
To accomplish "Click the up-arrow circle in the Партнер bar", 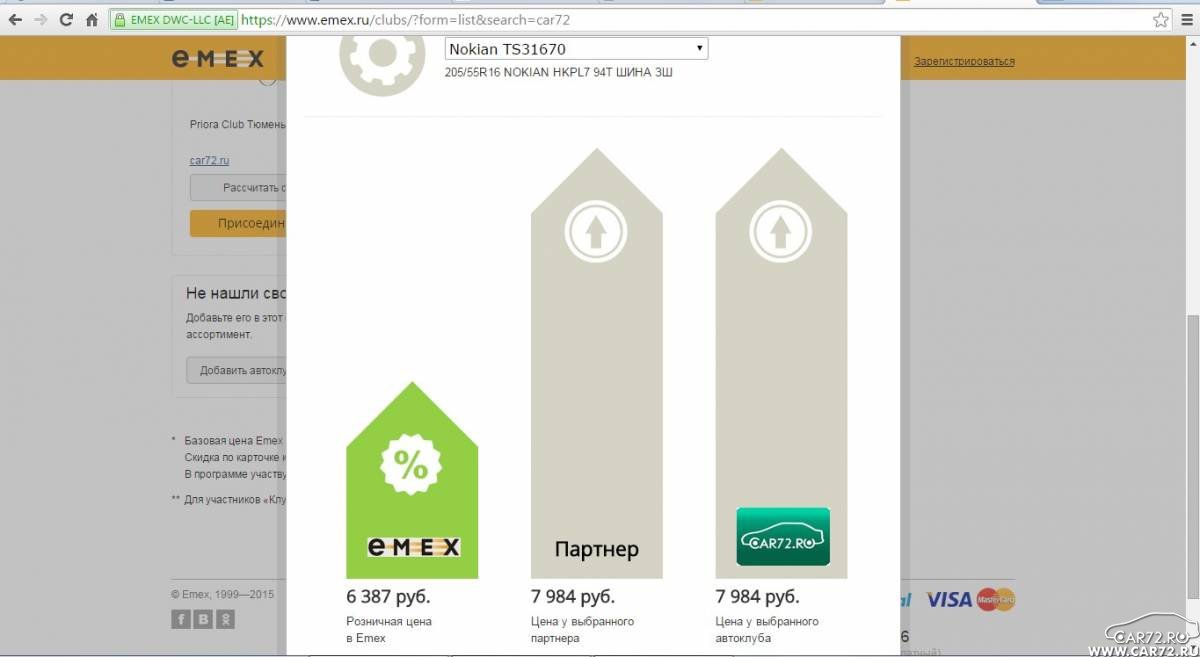I will pos(596,232).
